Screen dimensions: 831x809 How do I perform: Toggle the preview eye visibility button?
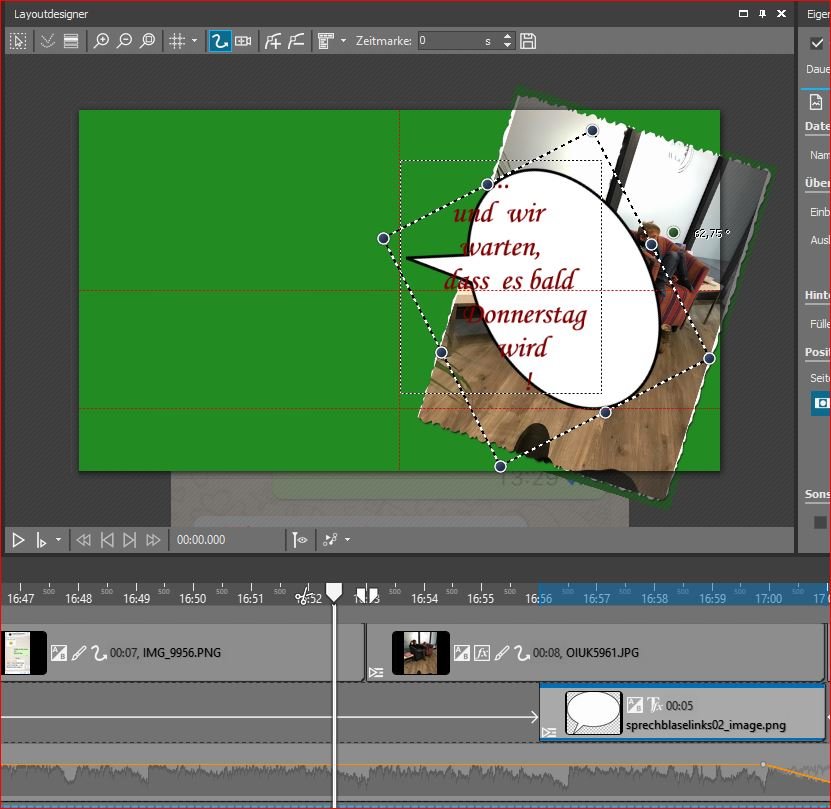300,540
